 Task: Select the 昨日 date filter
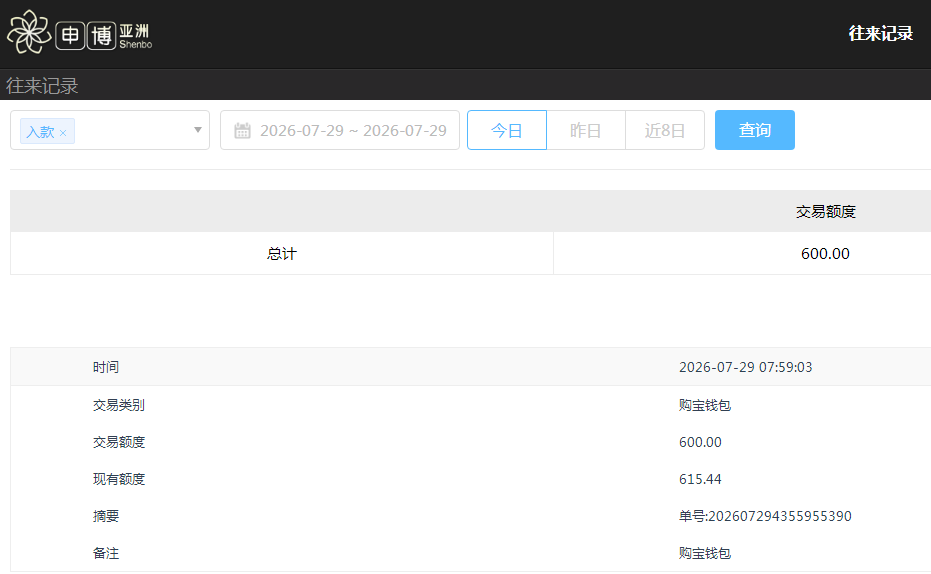(585, 130)
